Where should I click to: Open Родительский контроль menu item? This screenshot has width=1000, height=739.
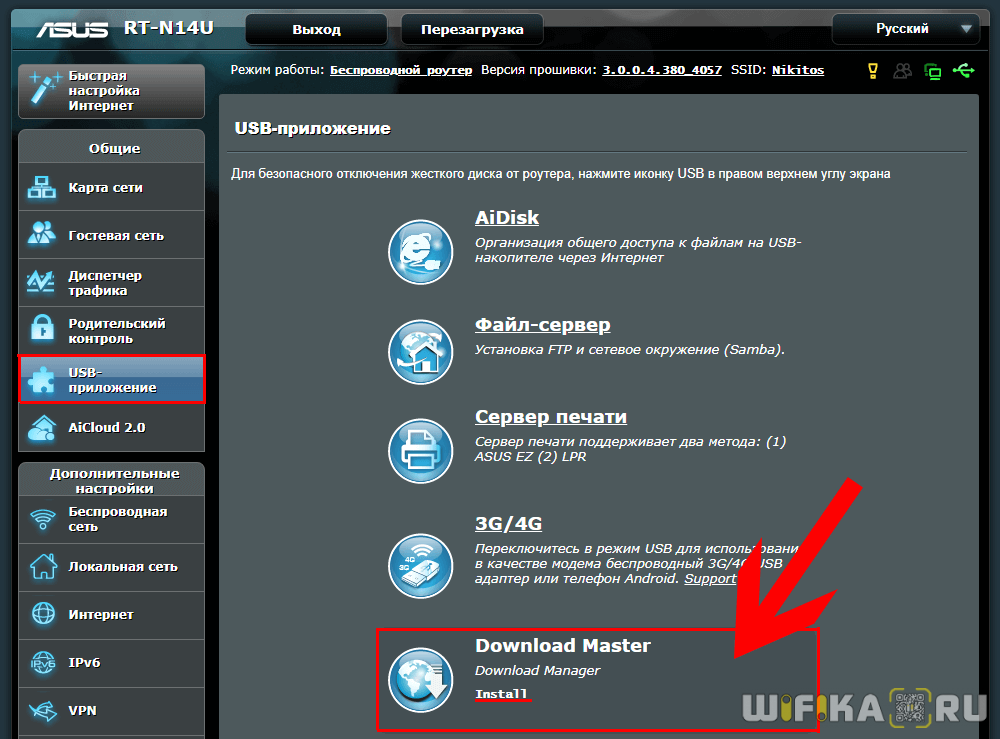tap(112, 331)
